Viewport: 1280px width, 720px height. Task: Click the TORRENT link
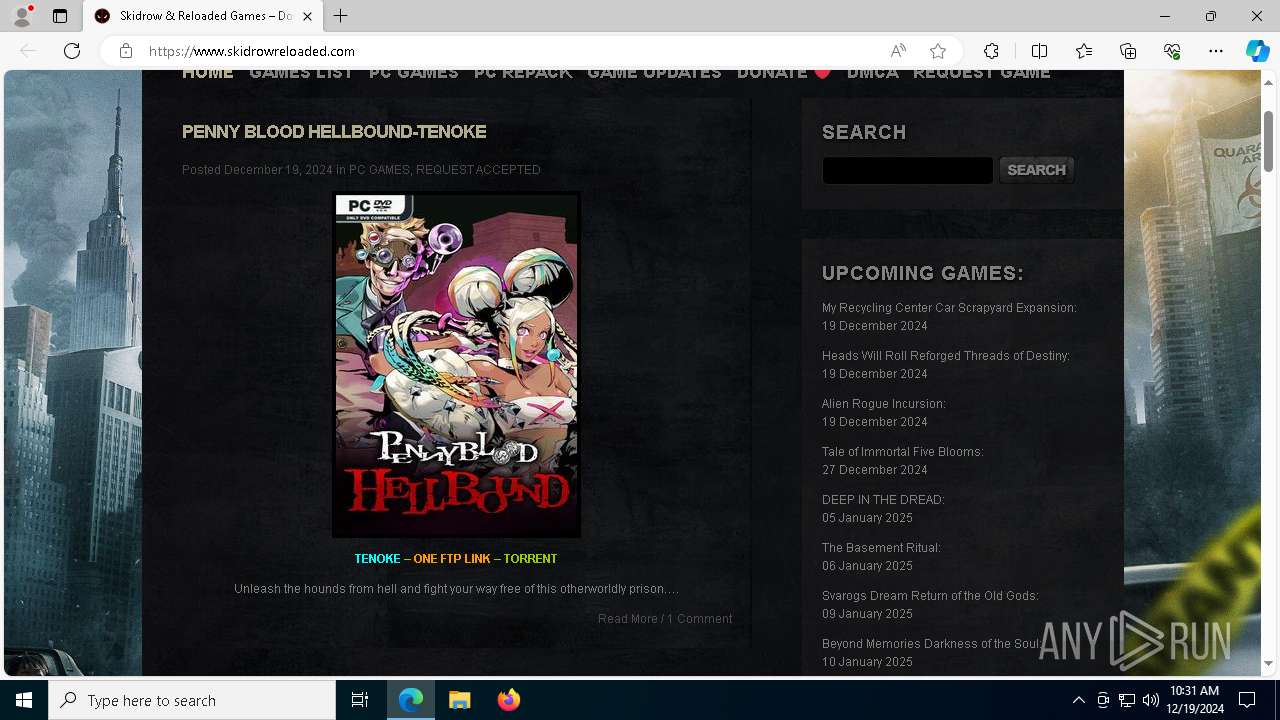pos(530,559)
